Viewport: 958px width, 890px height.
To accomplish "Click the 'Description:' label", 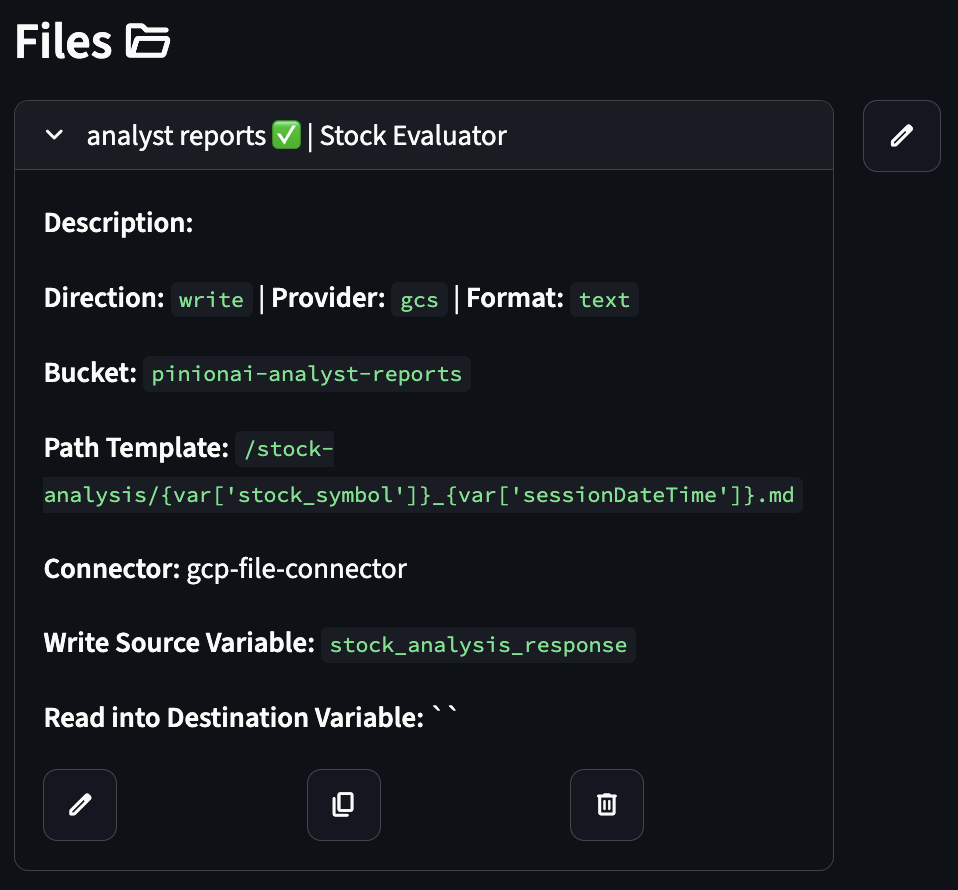I will pos(118,222).
